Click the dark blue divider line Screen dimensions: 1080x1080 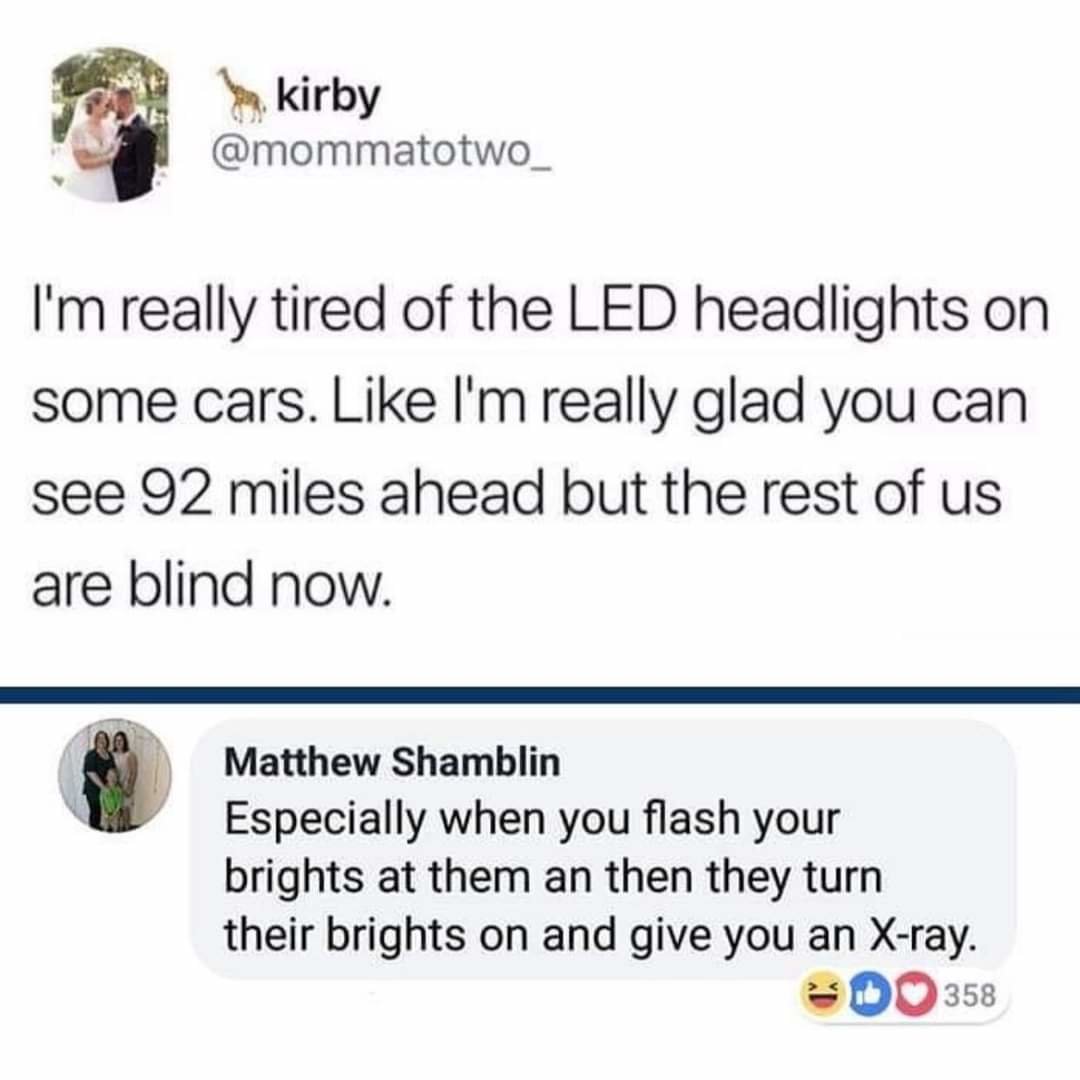point(540,695)
